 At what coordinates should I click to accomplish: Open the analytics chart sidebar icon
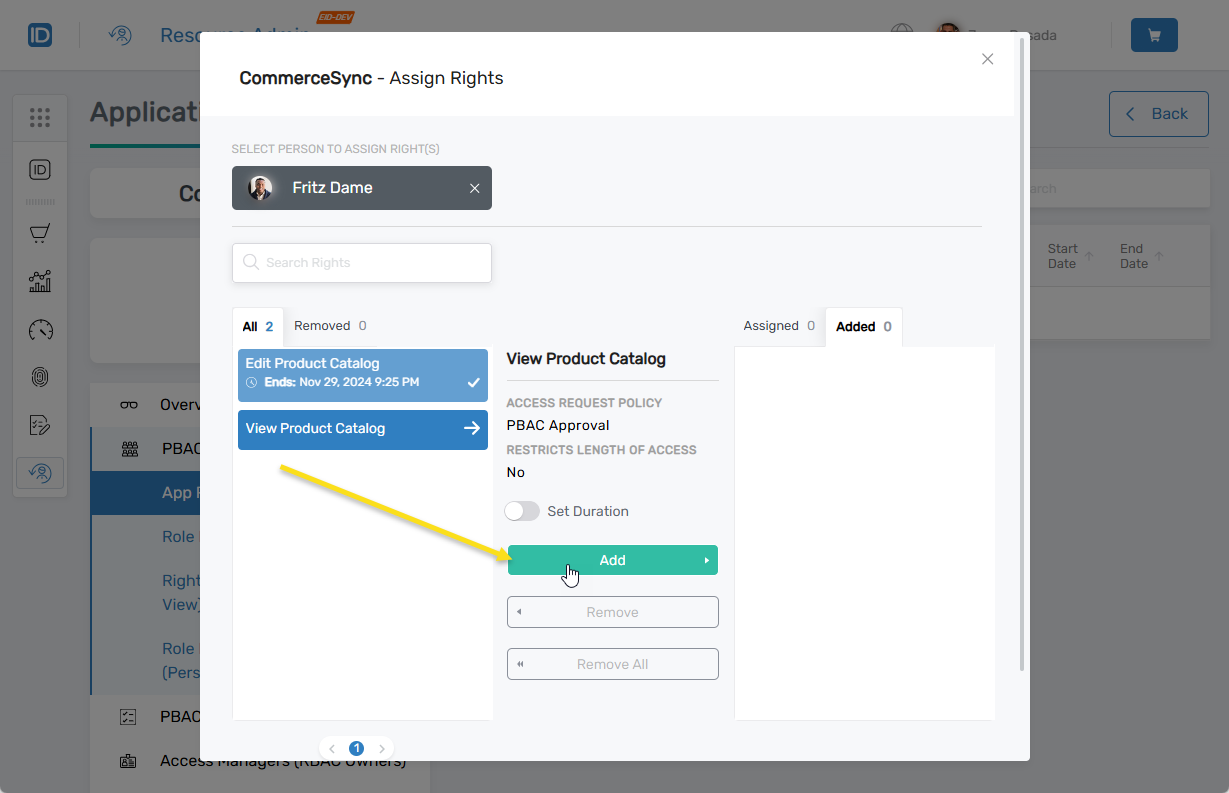40,282
